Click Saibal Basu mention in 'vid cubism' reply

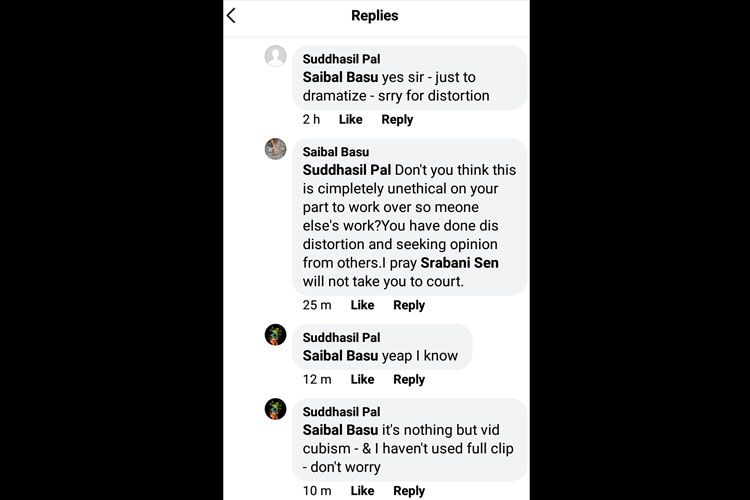coord(340,430)
